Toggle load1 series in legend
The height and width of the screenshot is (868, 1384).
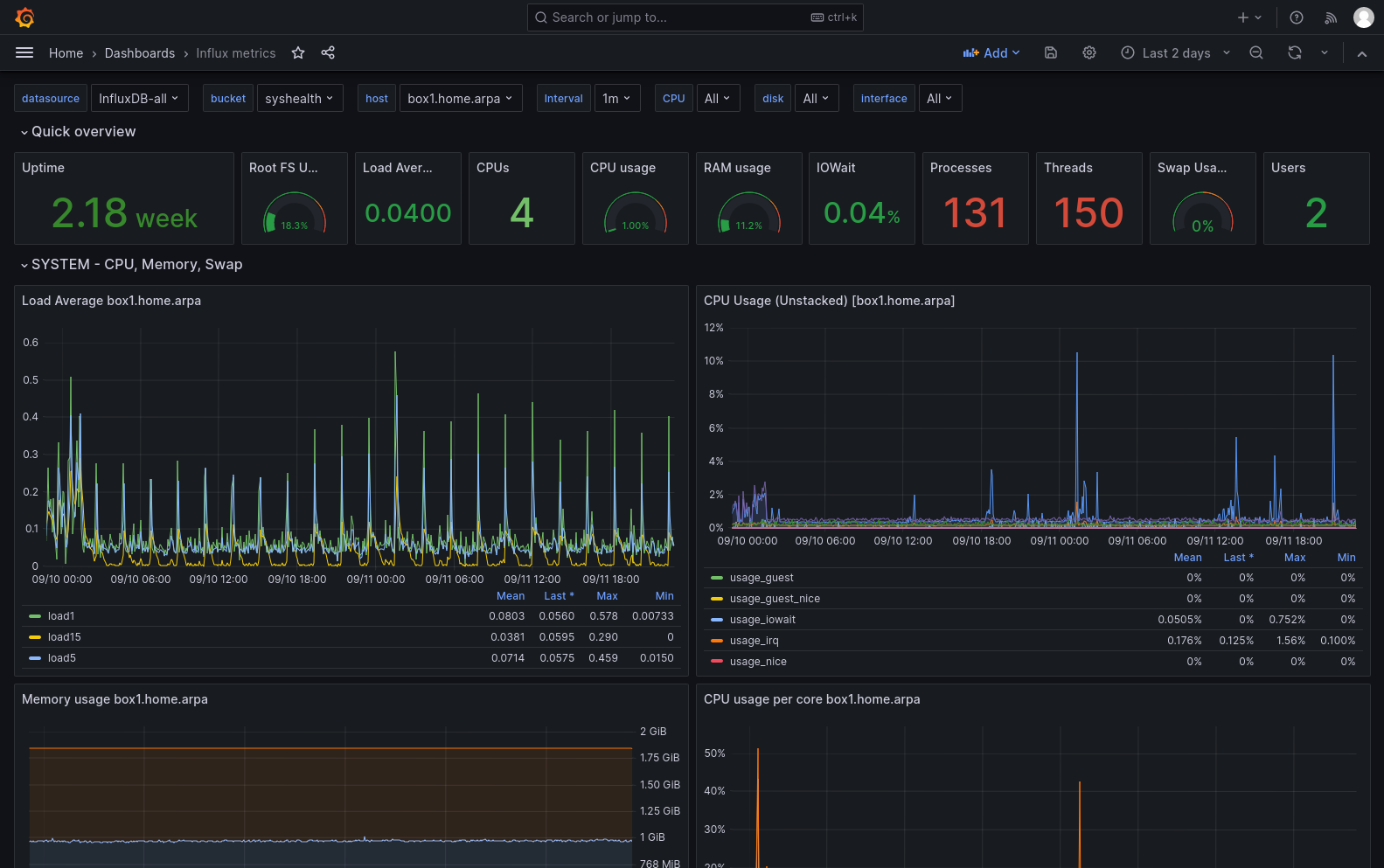pos(61,616)
